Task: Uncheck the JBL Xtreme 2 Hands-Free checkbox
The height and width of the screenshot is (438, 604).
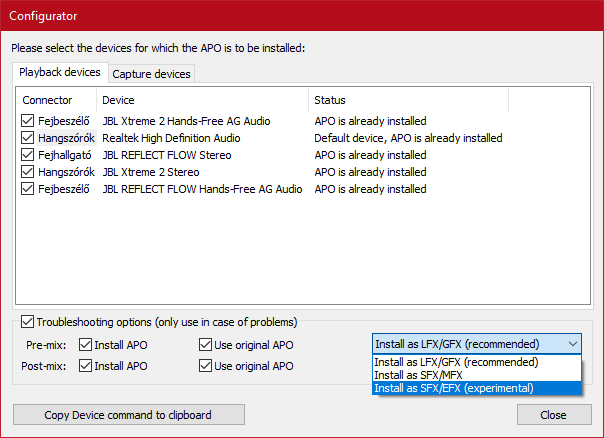Action: pos(28,121)
